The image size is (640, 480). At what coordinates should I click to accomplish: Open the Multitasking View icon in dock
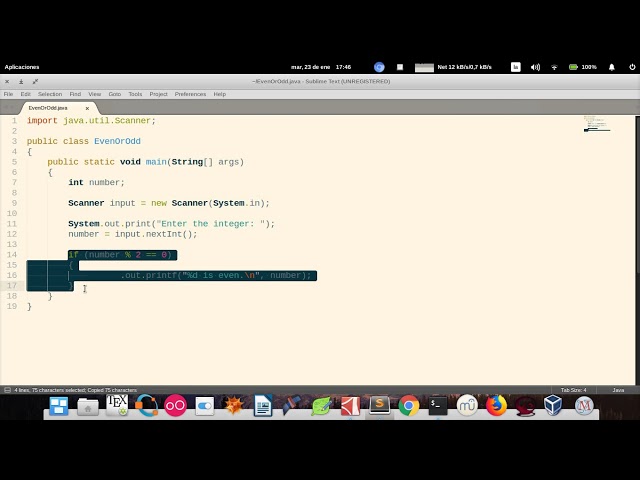coord(59,406)
